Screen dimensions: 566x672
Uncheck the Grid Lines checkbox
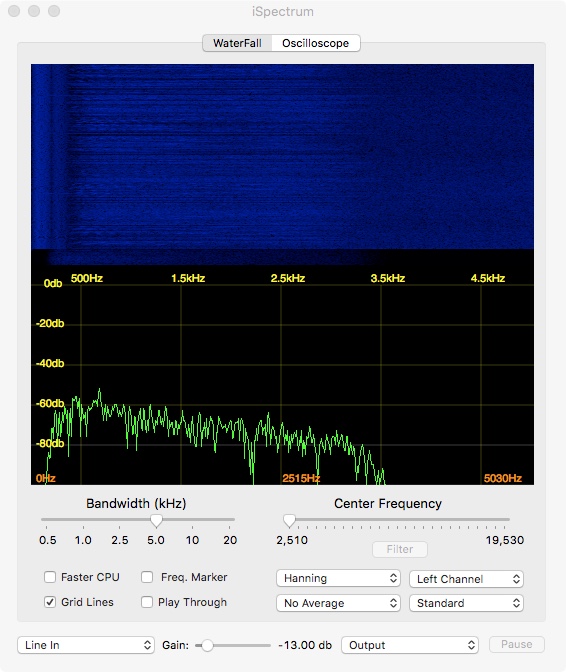pos(50,602)
